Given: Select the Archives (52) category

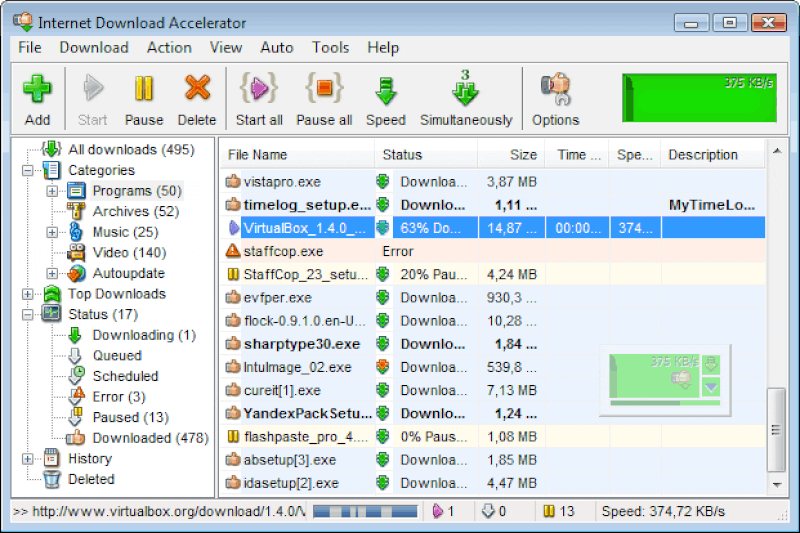Looking at the screenshot, I should click(136, 211).
